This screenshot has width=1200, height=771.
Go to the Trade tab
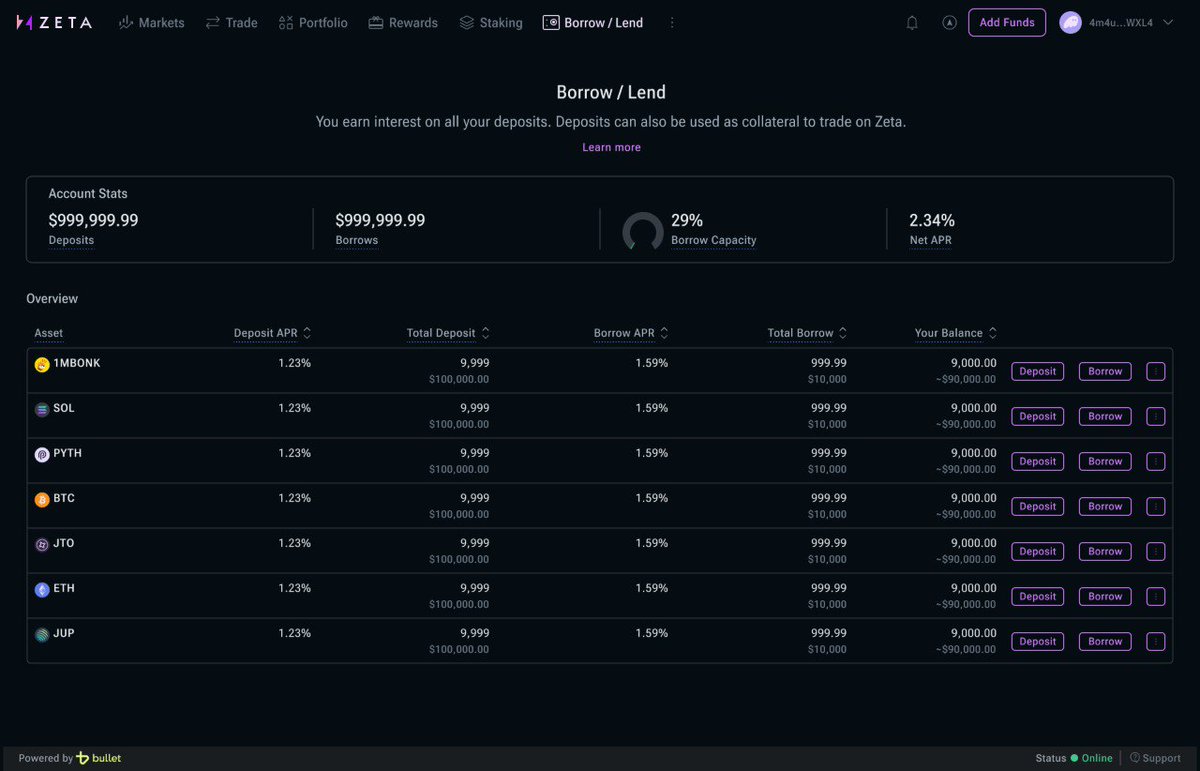(231, 22)
